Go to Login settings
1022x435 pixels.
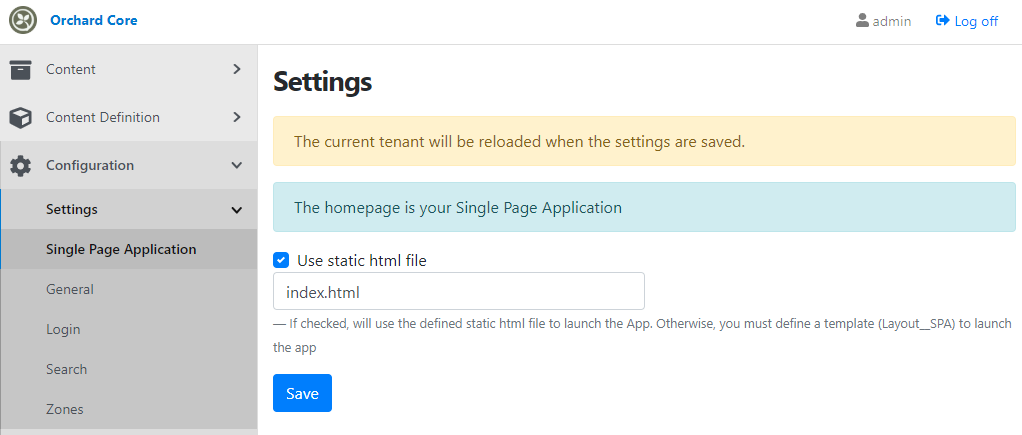coord(63,329)
